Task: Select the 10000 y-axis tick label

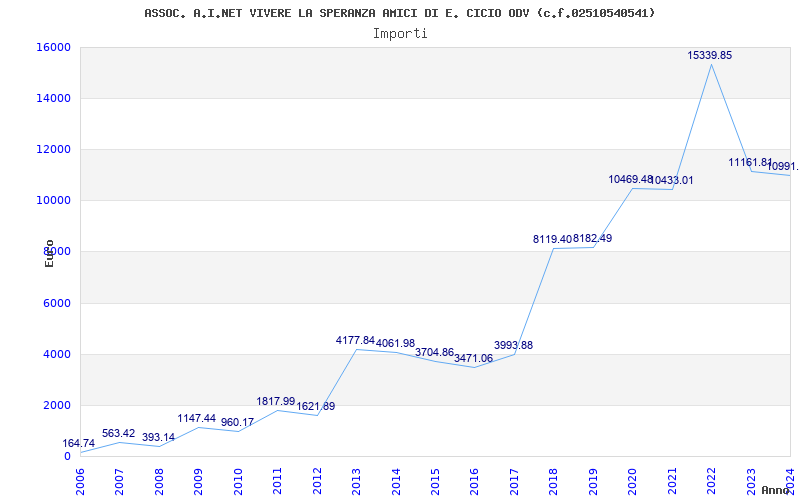Action: coord(53,201)
